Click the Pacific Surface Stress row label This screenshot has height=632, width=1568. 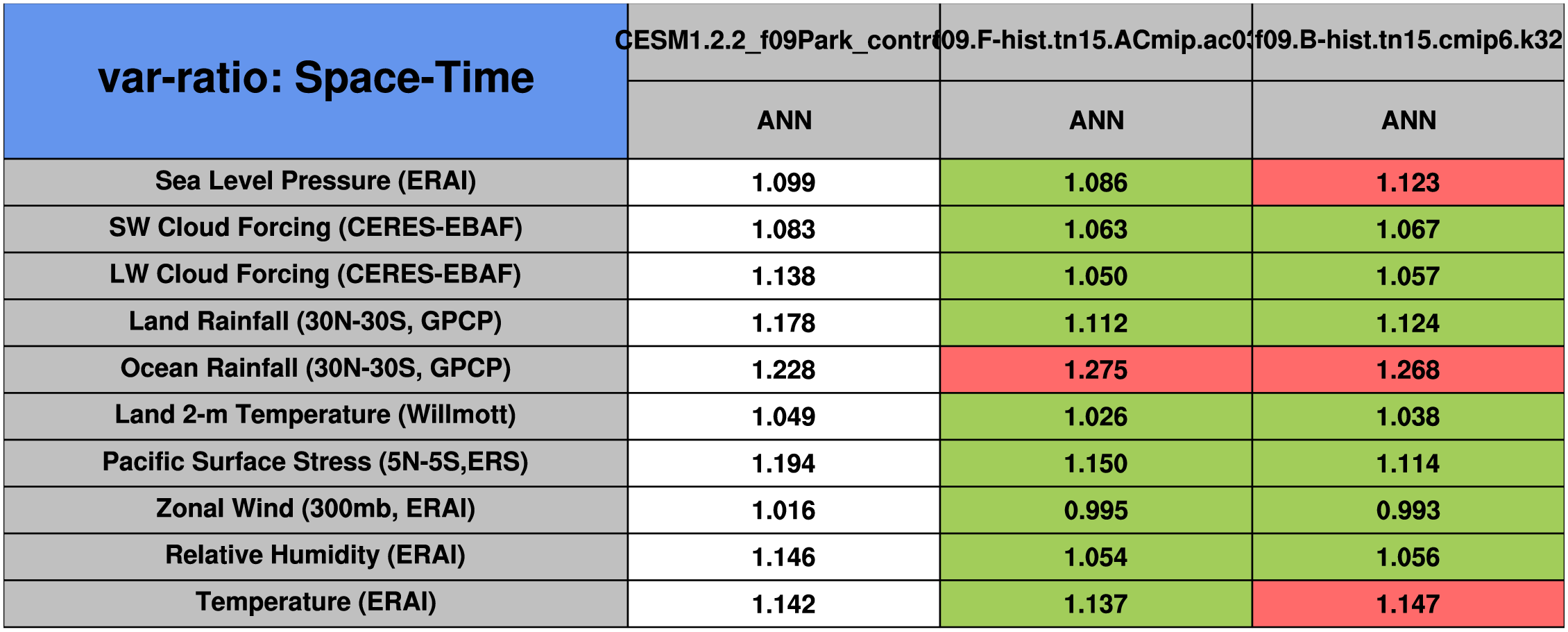point(316,462)
